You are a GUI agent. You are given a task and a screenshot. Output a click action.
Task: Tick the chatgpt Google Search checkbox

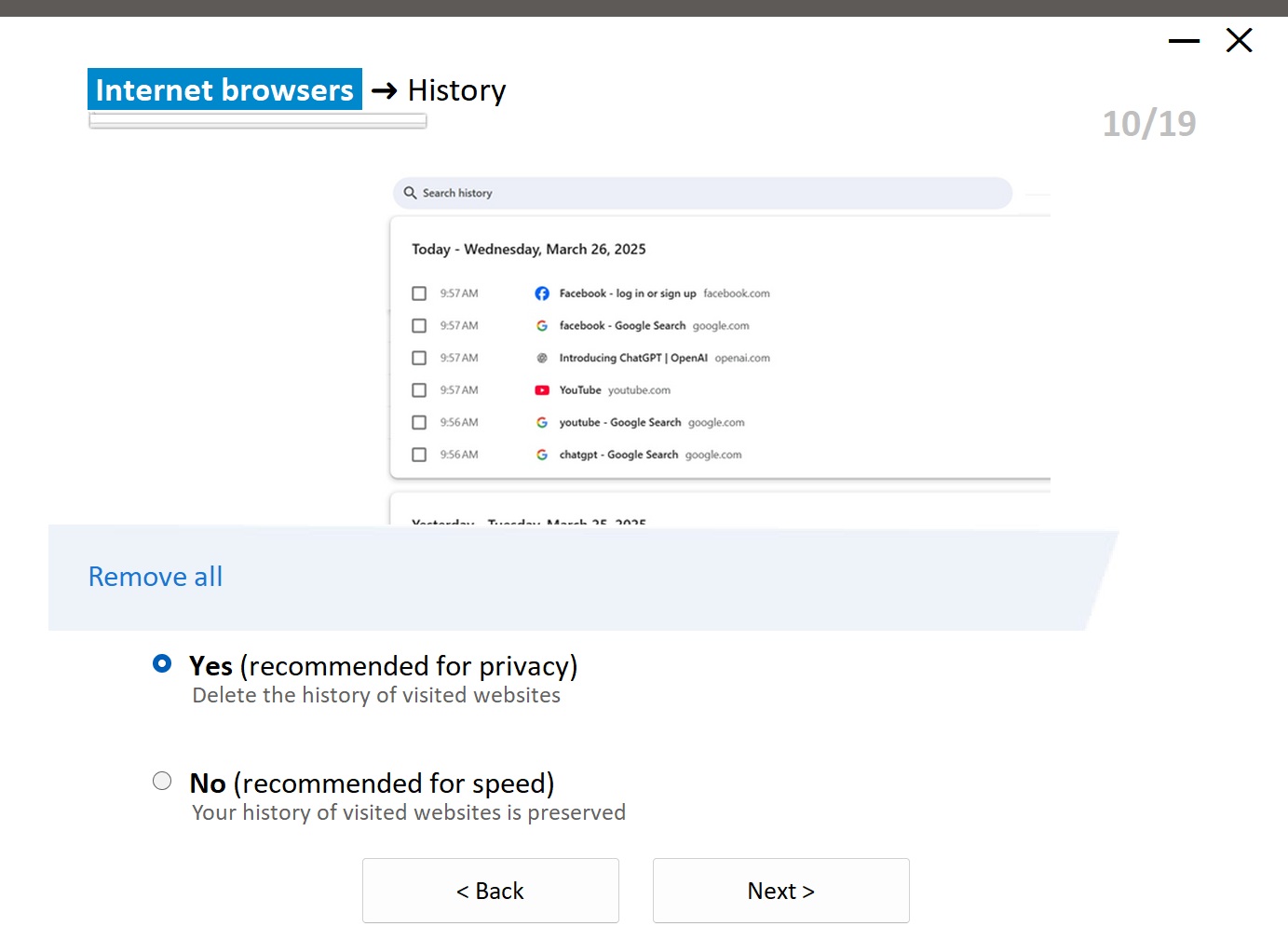pos(419,455)
